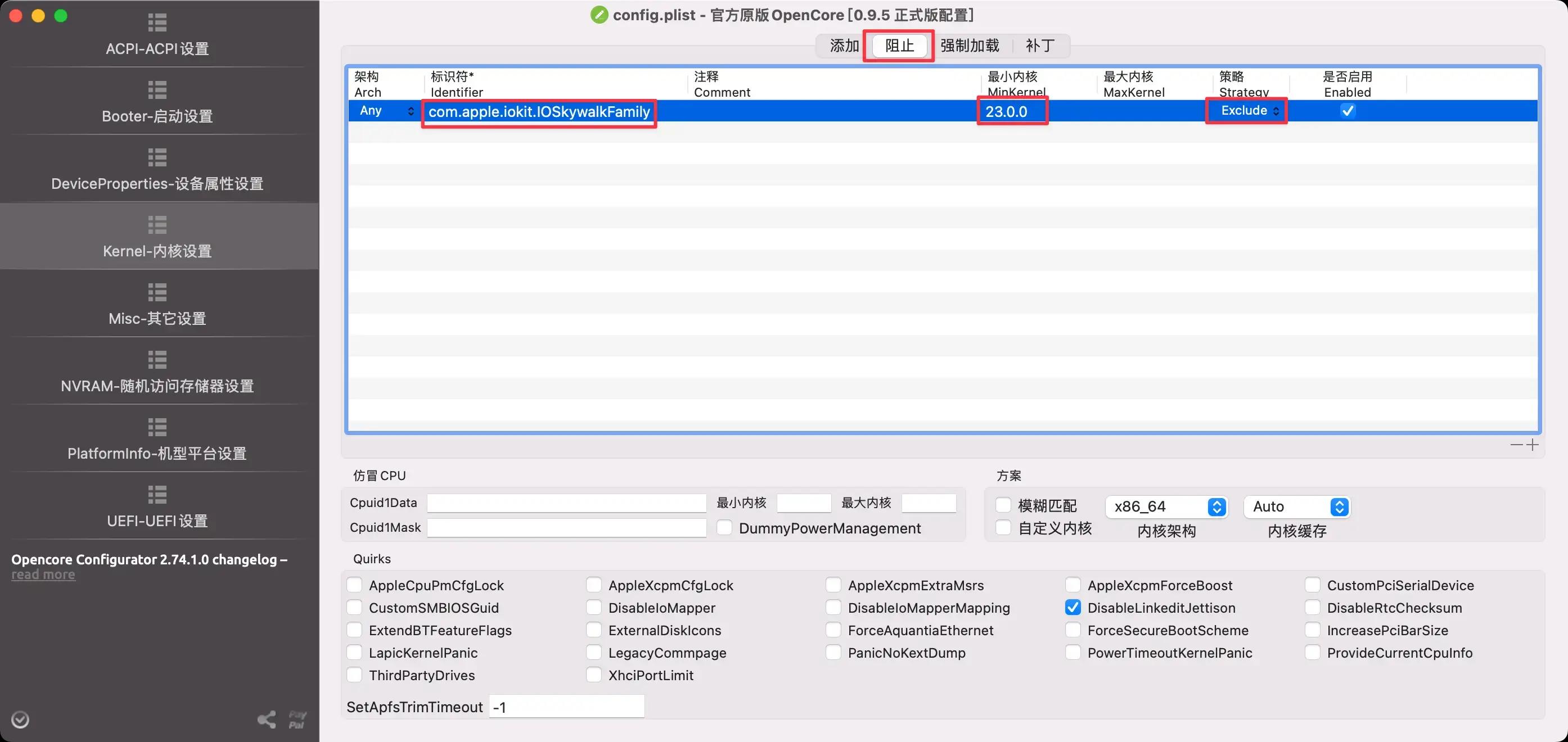
Task: Click the PlatformInfo section list icon
Action: pyautogui.click(x=157, y=428)
